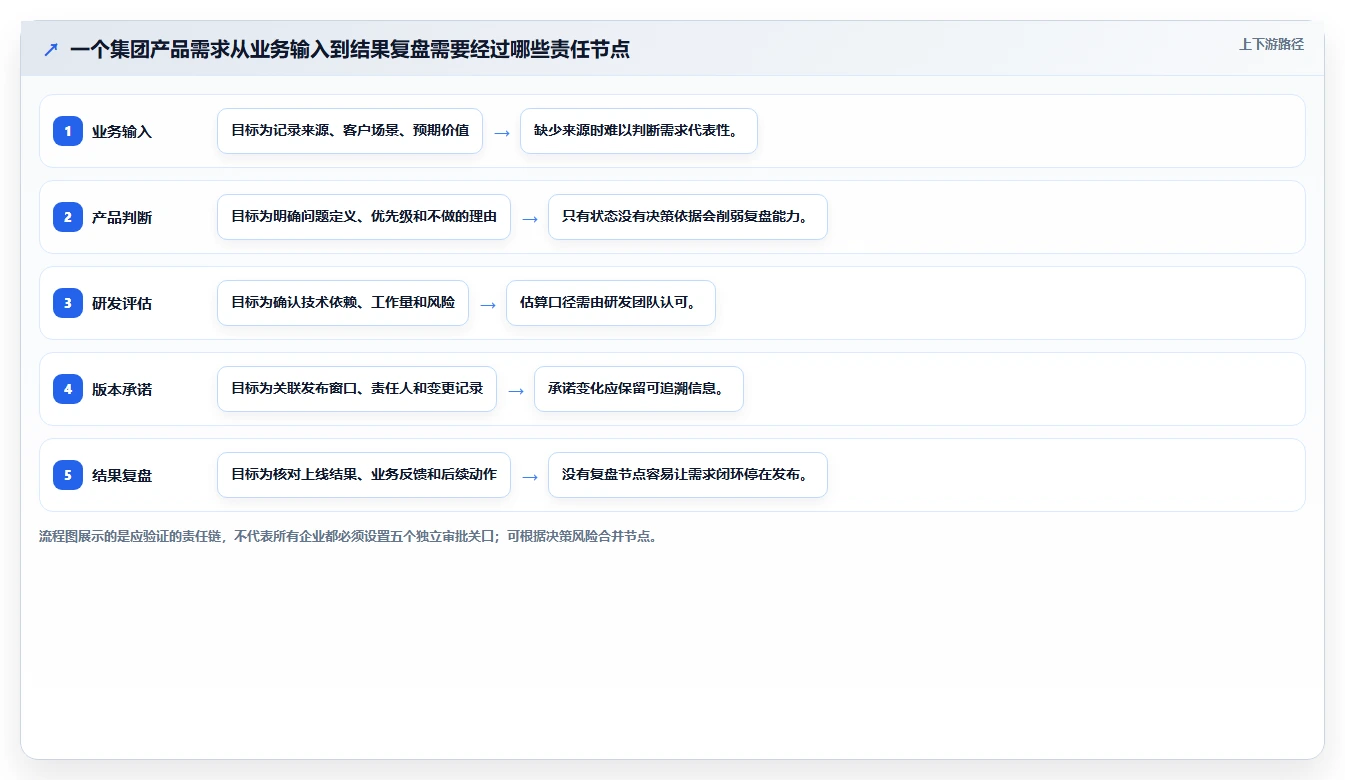Click the box 没有复盘节点容易让需求闭环停在发布
Viewport: 1345px width, 780px height.
688,475
